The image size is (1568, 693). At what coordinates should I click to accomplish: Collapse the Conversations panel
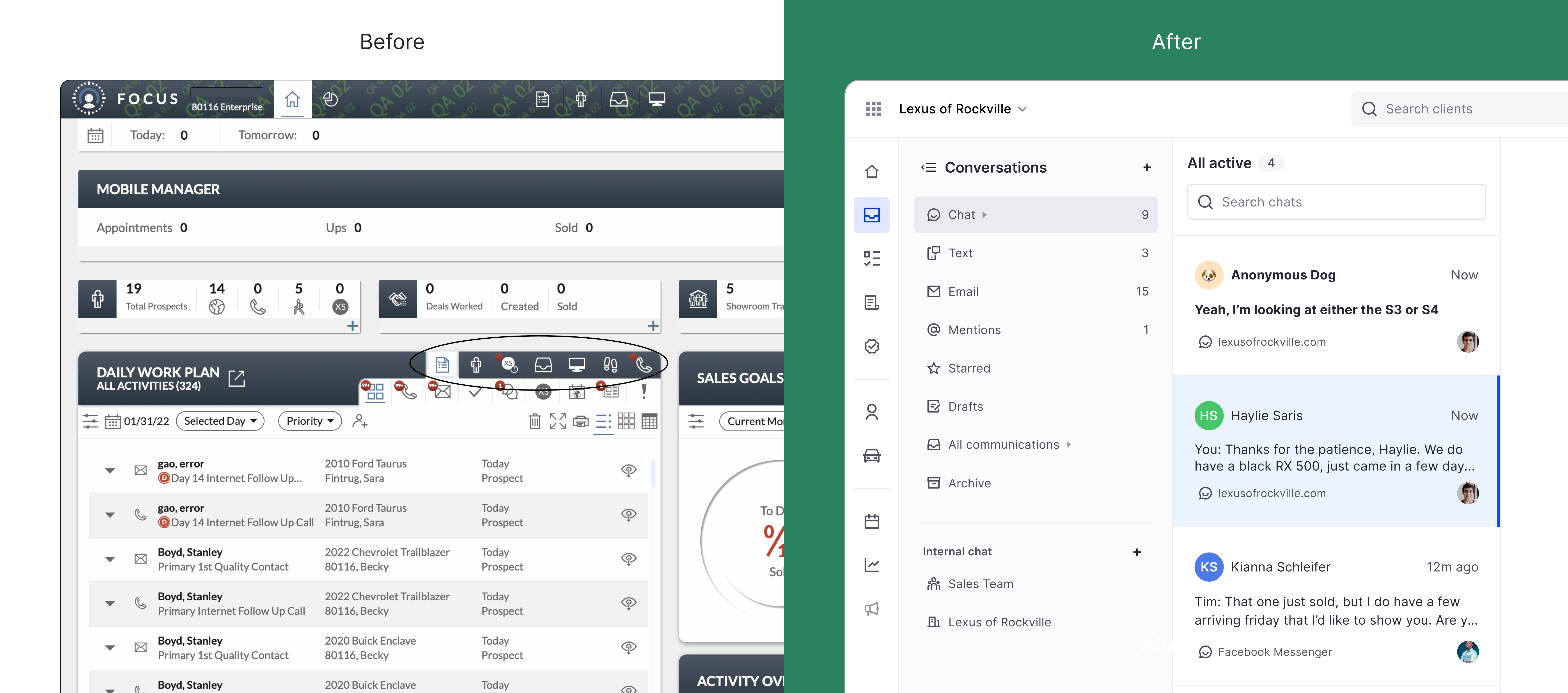(928, 167)
